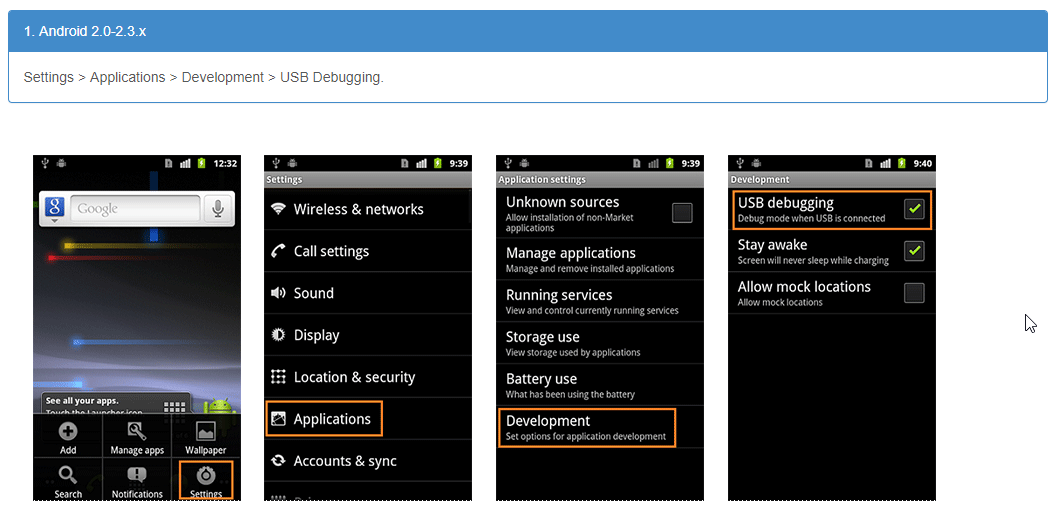1057x513 pixels.
Task: Select Development in Application settings
Action: pos(586,427)
